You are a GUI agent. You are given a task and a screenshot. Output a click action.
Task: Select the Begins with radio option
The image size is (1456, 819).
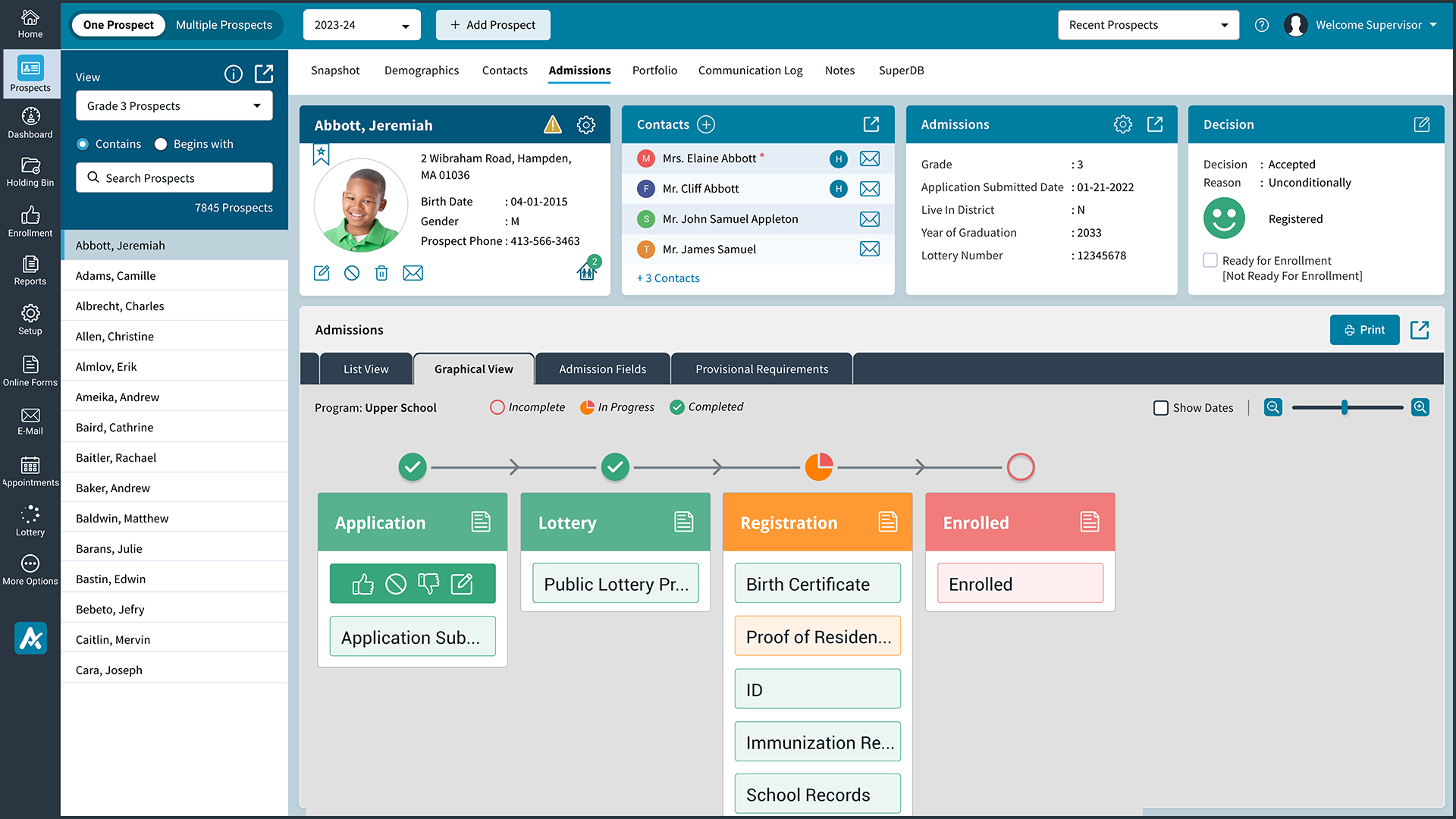[x=161, y=144]
